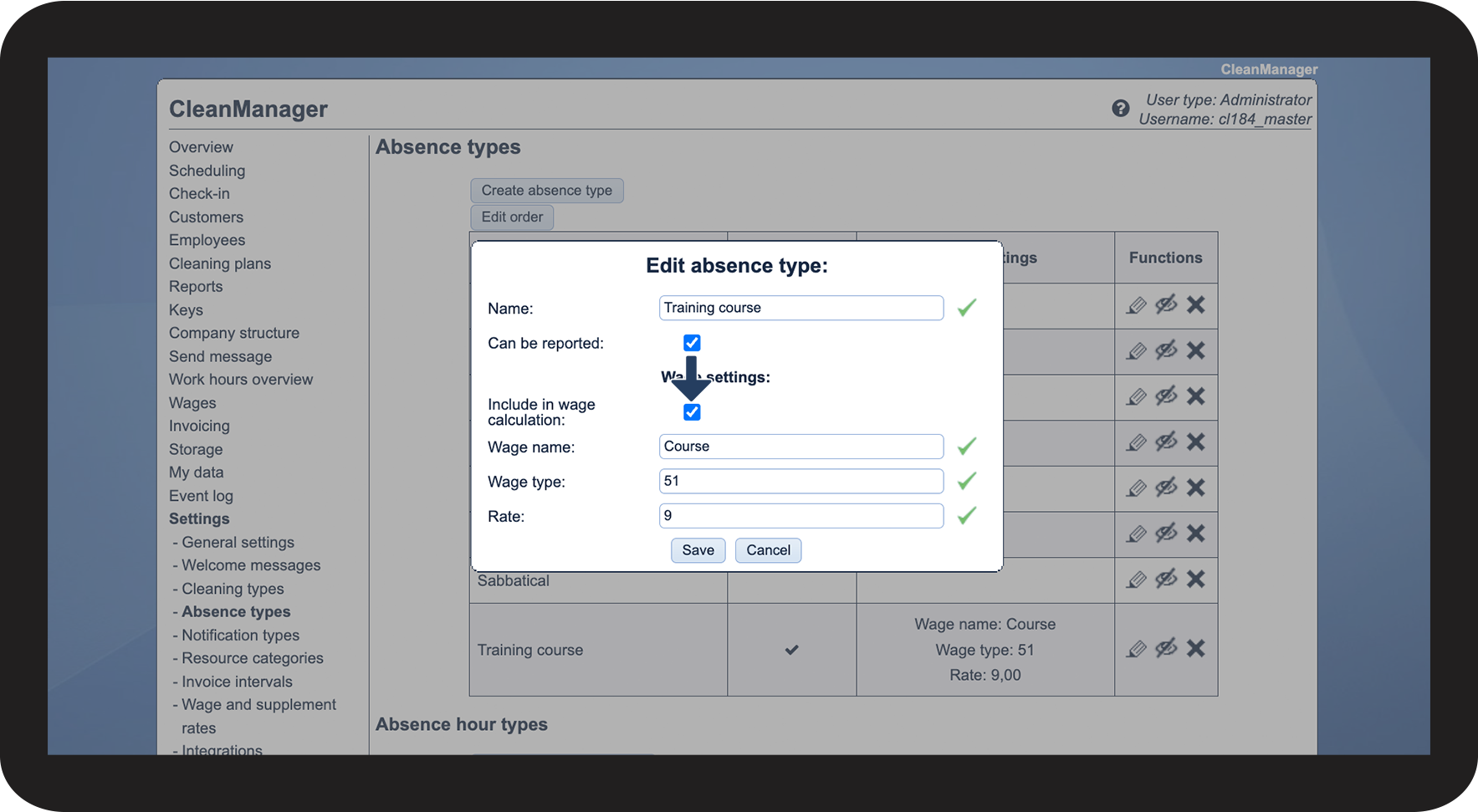Delete the Sabbatical absence type
Image resolution: width=1478 pixels, height=812 pixels.
click(x=1196, y=579)
